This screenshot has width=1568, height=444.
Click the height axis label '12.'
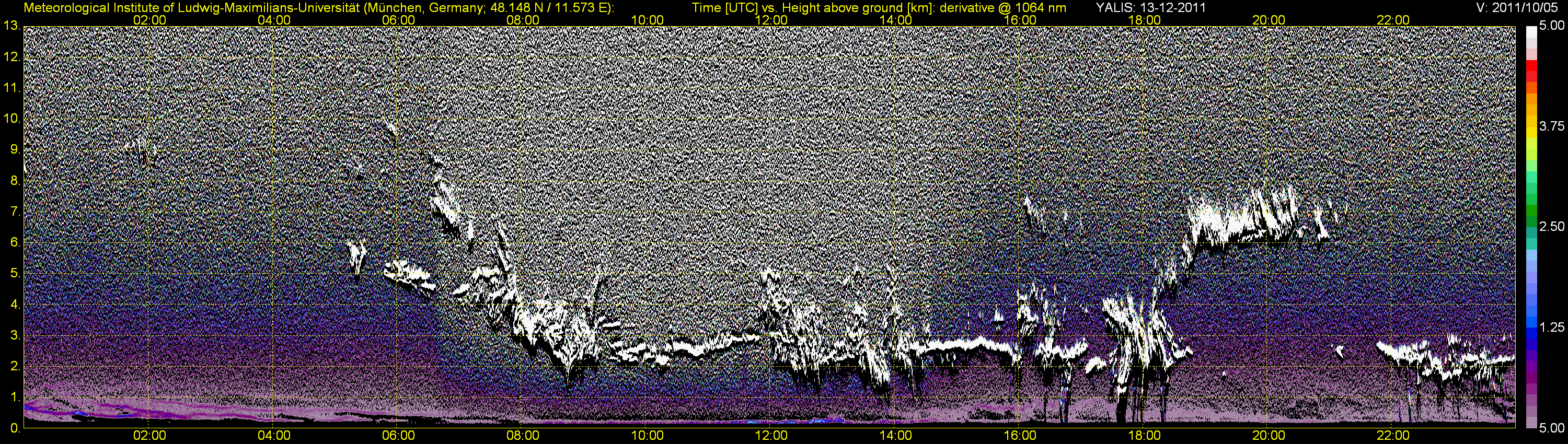12,56
